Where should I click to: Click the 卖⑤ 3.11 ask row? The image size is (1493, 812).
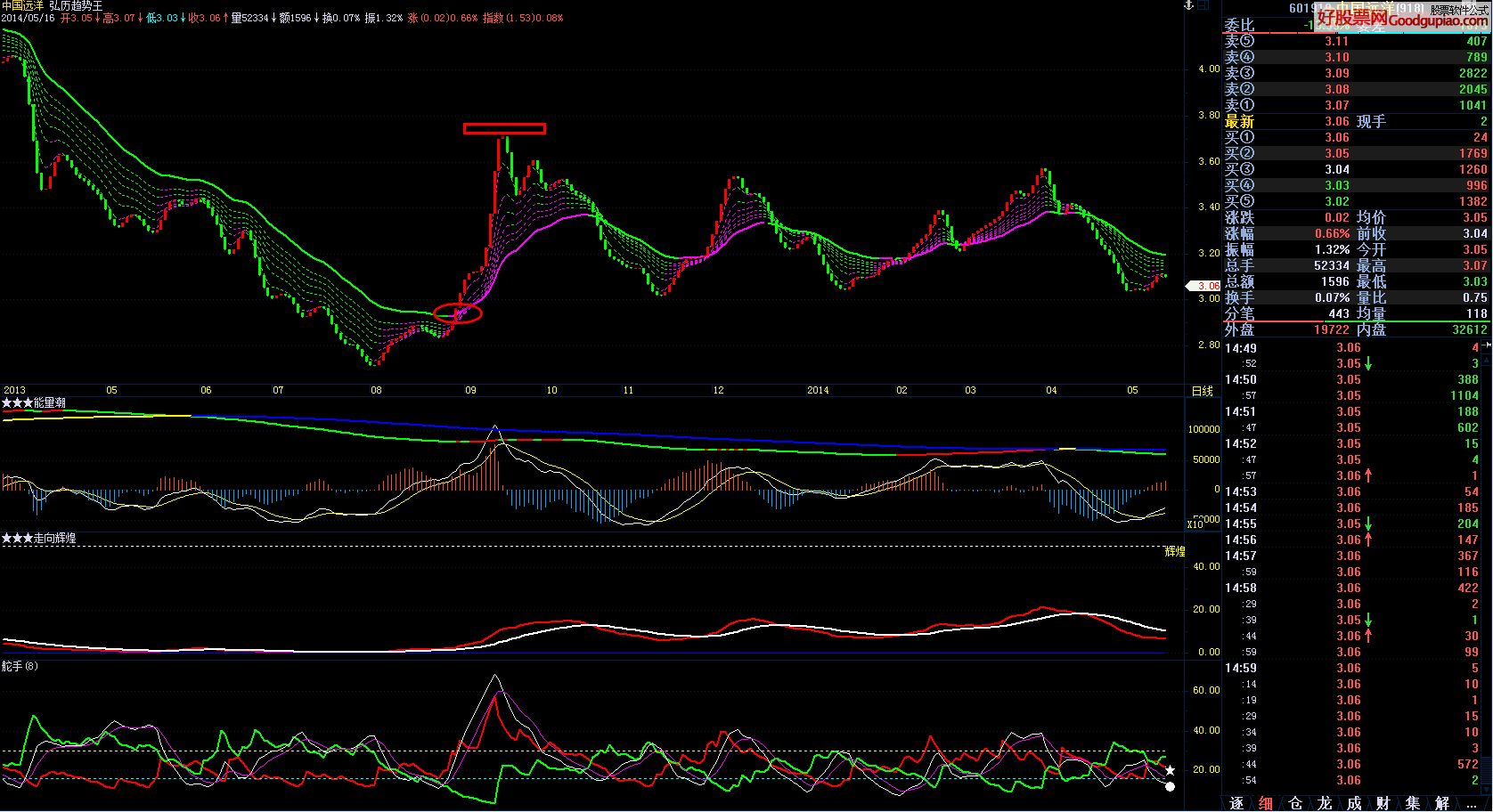(1356, 41)
